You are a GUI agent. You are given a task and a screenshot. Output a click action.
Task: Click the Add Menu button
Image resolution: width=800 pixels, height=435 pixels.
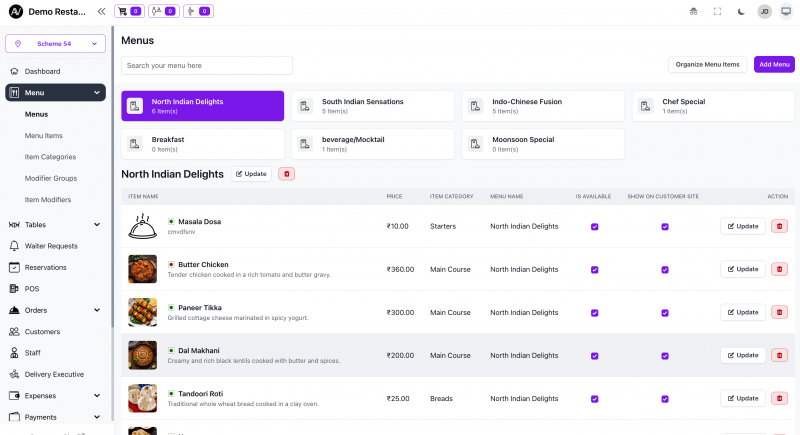tap(774, 64)
